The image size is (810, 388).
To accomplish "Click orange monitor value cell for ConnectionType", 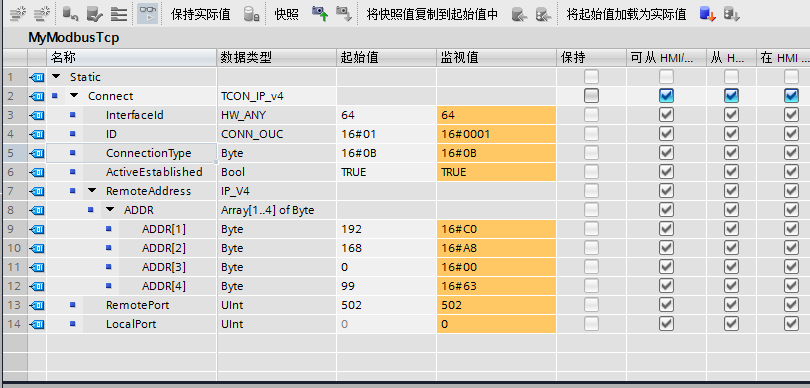I will [x=496, y=153].
